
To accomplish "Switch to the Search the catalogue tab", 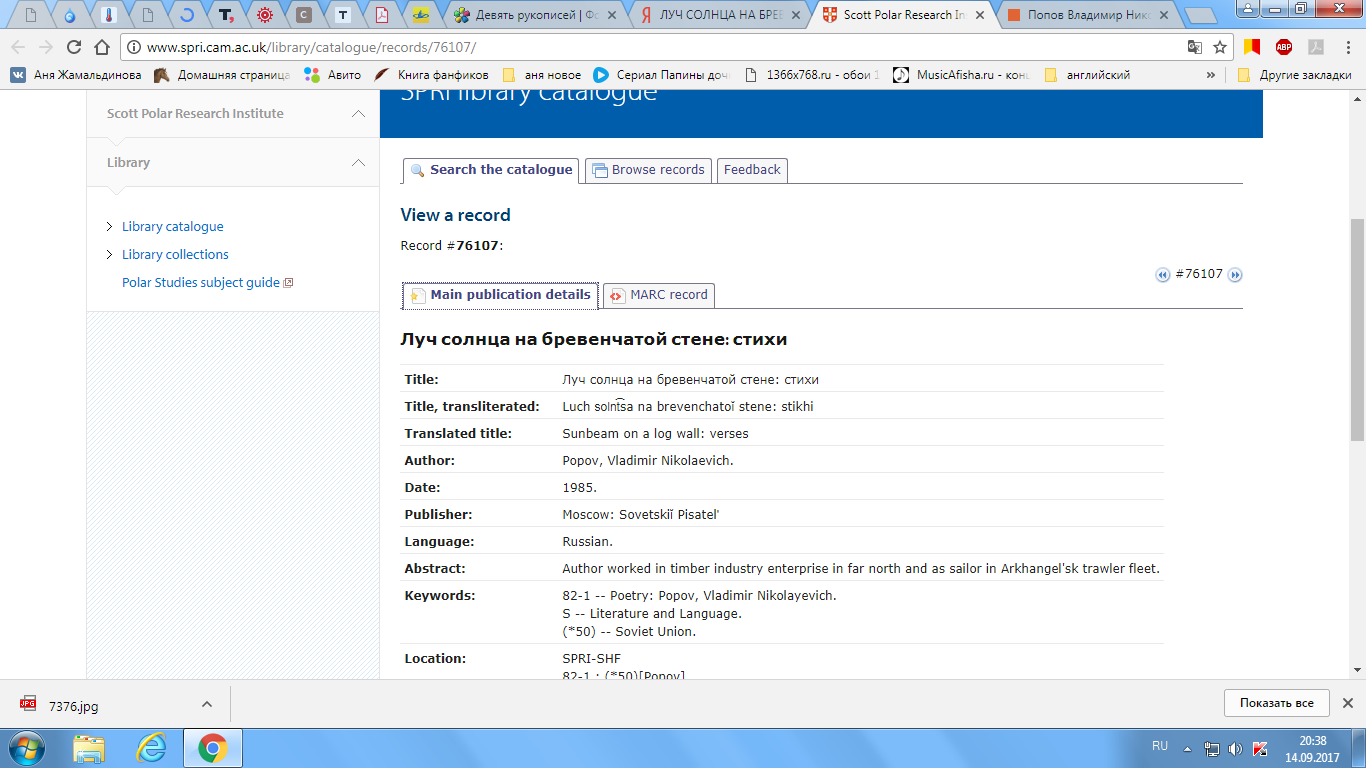I will [491, 170].
